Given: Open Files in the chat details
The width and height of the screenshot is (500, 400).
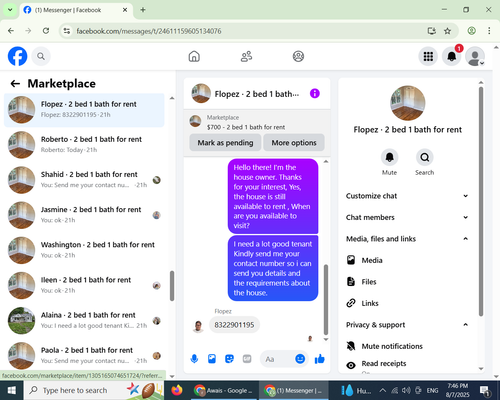Looking at the screenshot, I should [x=407, y=282].
